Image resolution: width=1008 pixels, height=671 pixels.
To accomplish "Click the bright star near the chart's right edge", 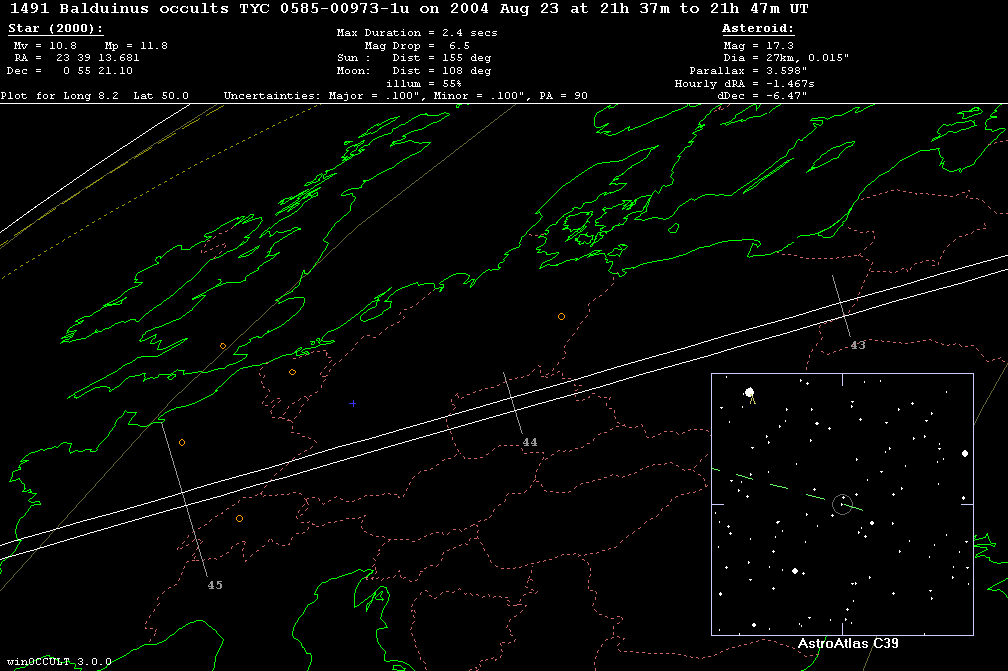I will click(x=965, y=453).
